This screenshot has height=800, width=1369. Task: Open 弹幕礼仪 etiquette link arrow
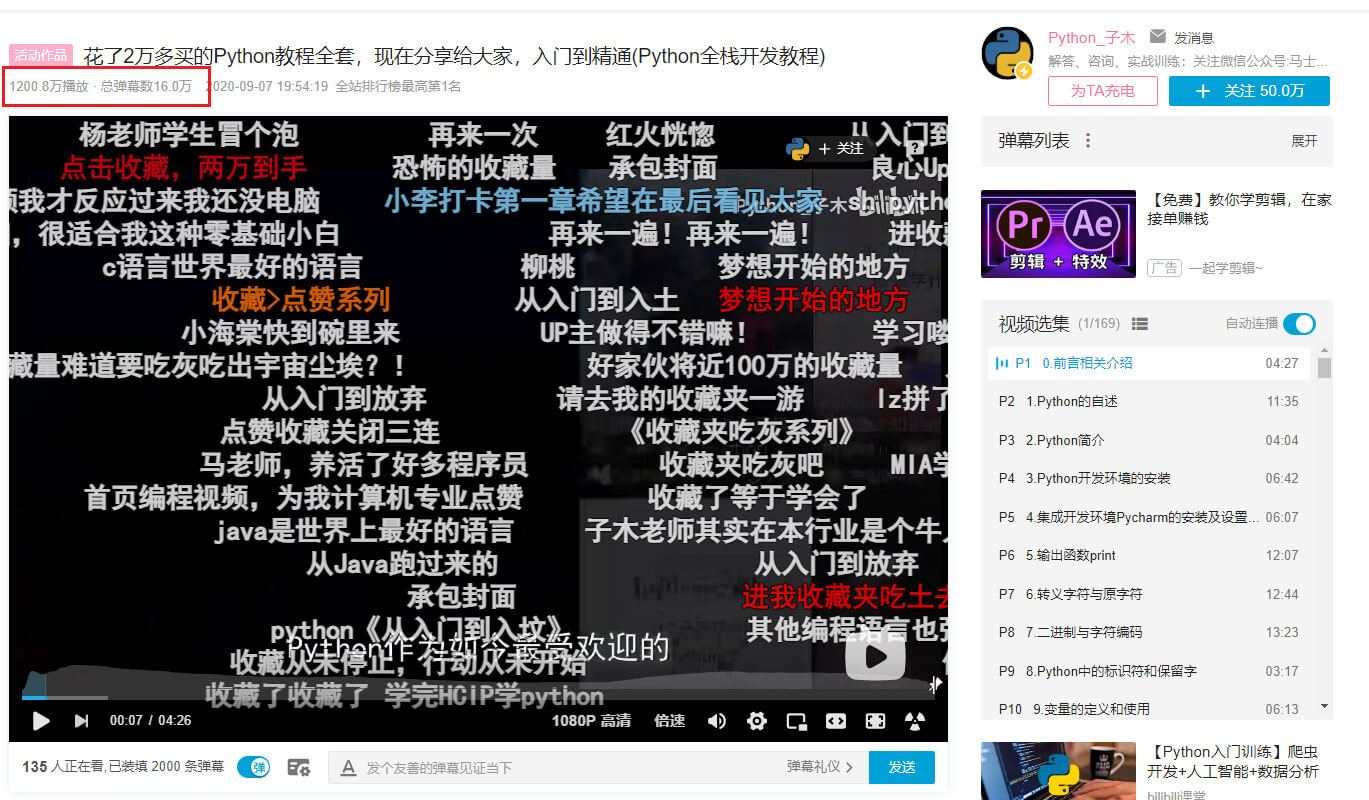820,767
